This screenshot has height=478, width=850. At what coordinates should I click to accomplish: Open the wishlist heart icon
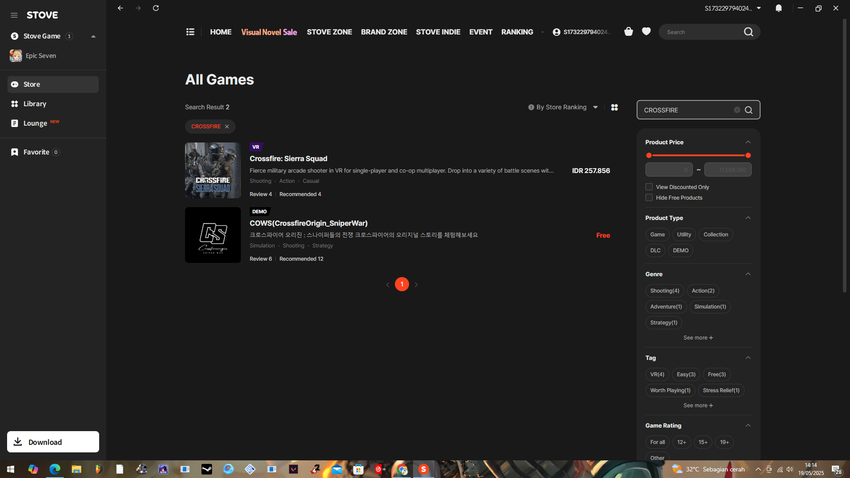(646, 31)
